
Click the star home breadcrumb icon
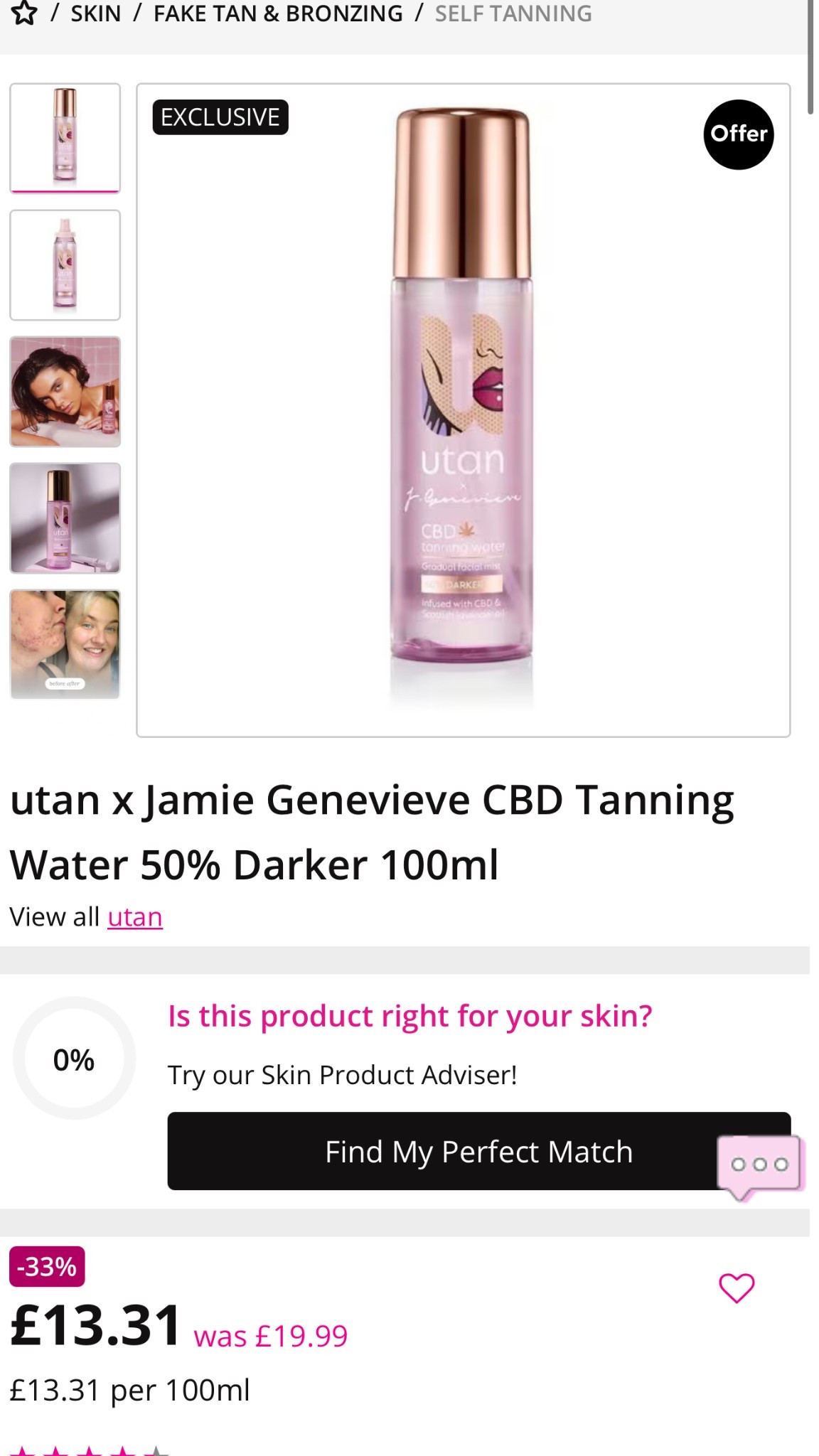pyautogui.click(x=24, y=14)
